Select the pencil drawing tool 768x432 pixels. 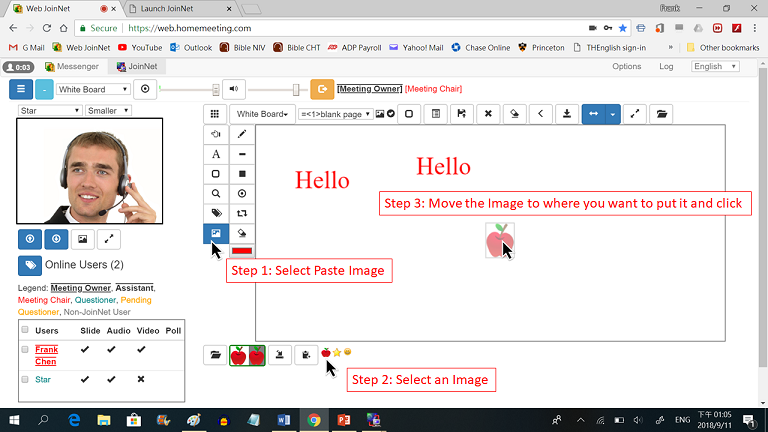[242, 133]
